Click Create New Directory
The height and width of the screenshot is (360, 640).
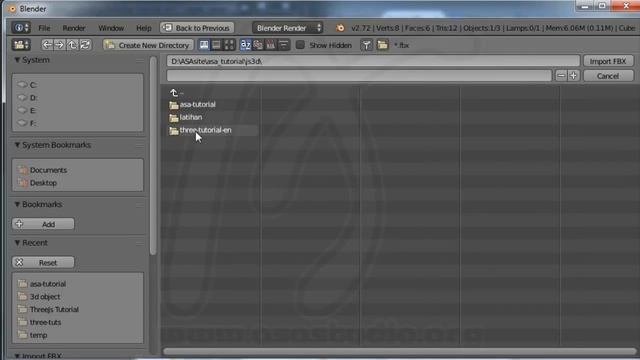(x=148, y=45)
